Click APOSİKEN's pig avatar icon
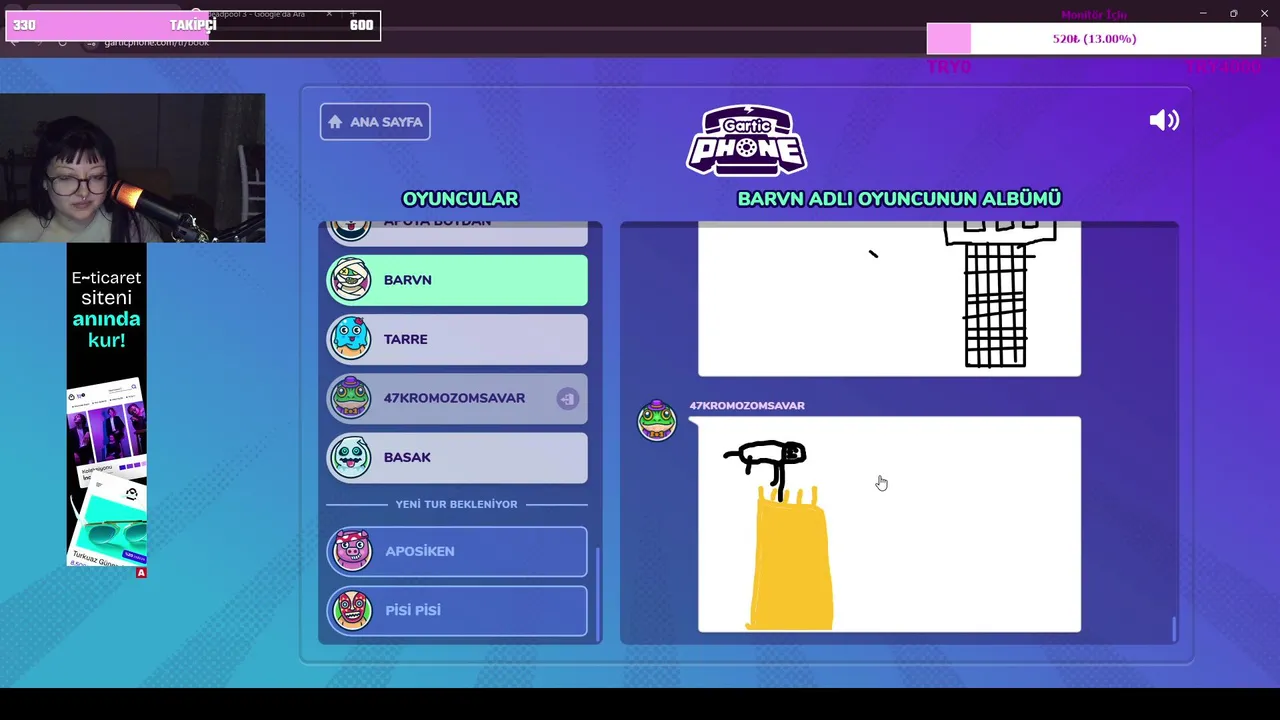 352,551
